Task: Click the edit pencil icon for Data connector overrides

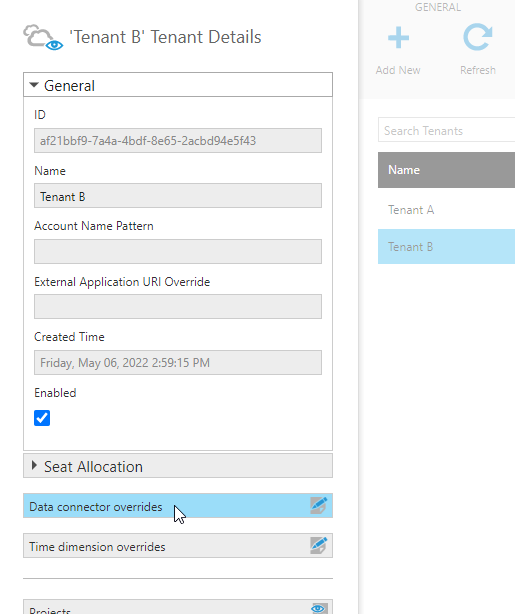Action: (319, 506)
